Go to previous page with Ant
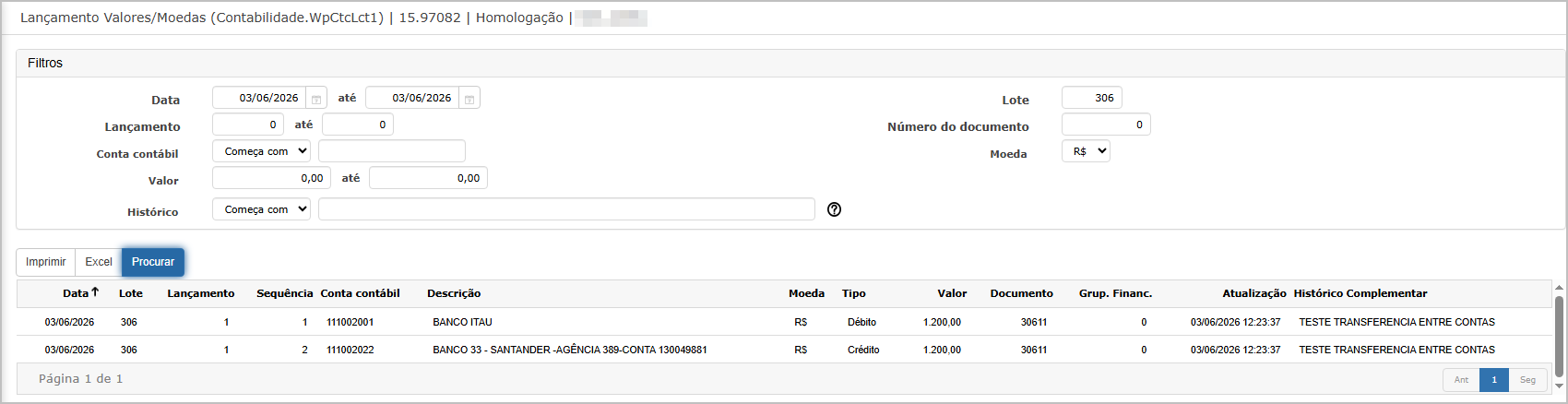1568x404 pixels. click(1461, 379)
